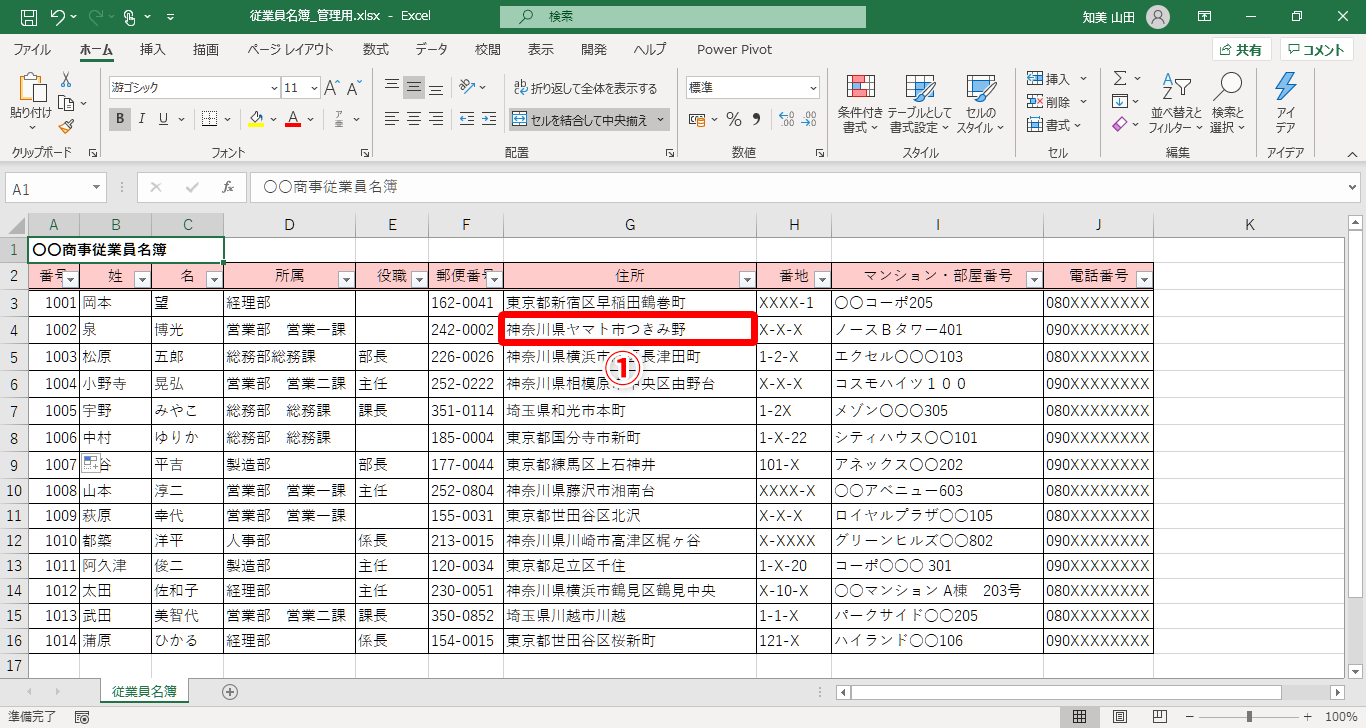Align cell text to the left
1366x728 pixels.
(392, 119)
